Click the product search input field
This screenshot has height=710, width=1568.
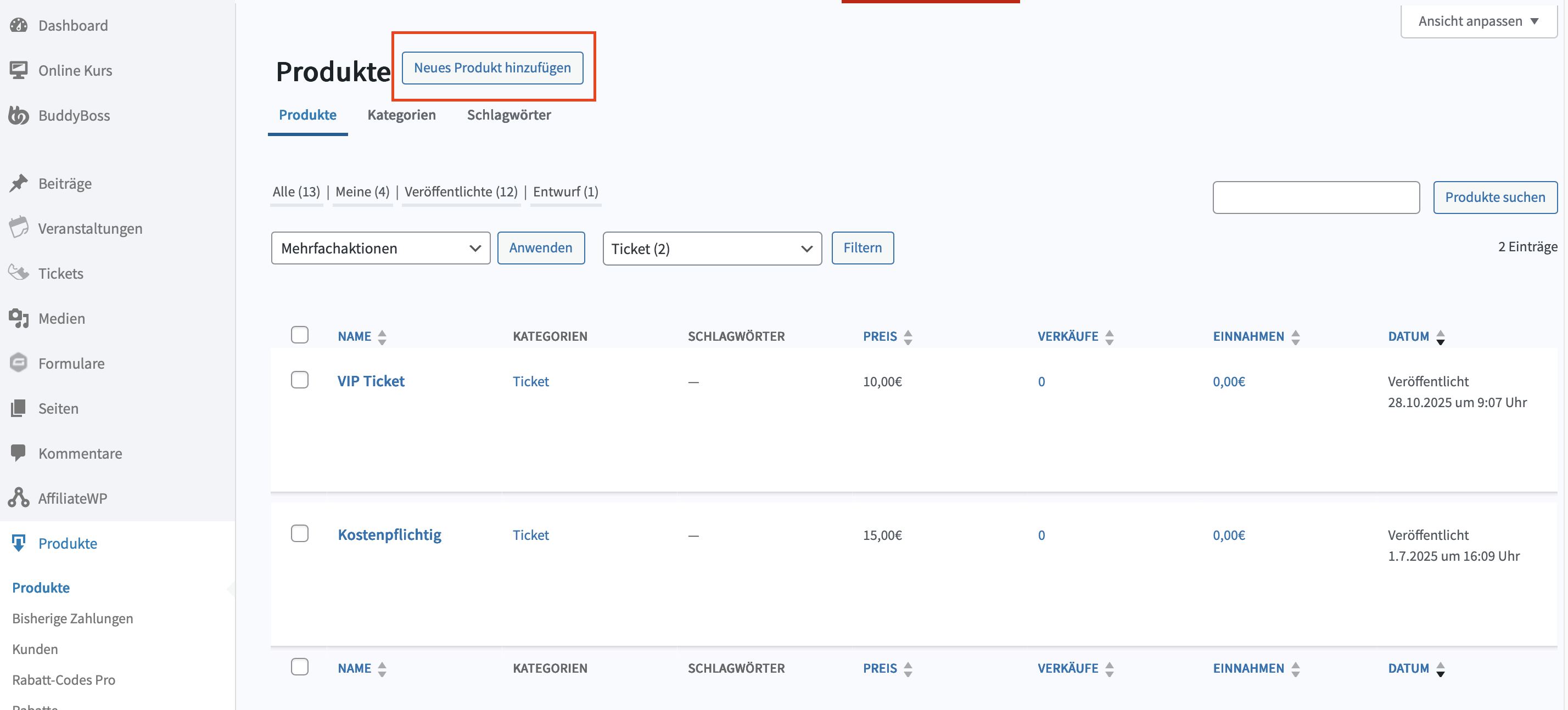click(1315, 197)
